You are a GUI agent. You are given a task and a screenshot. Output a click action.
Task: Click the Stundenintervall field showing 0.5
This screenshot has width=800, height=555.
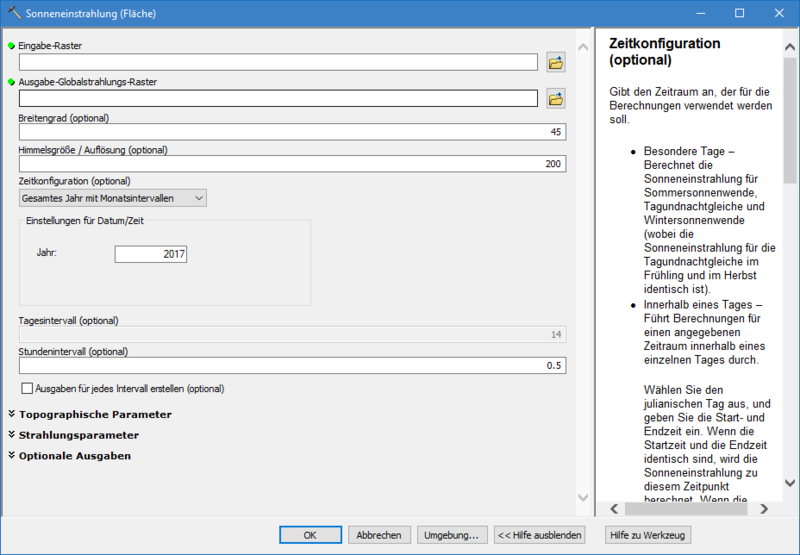click(292, 366)
